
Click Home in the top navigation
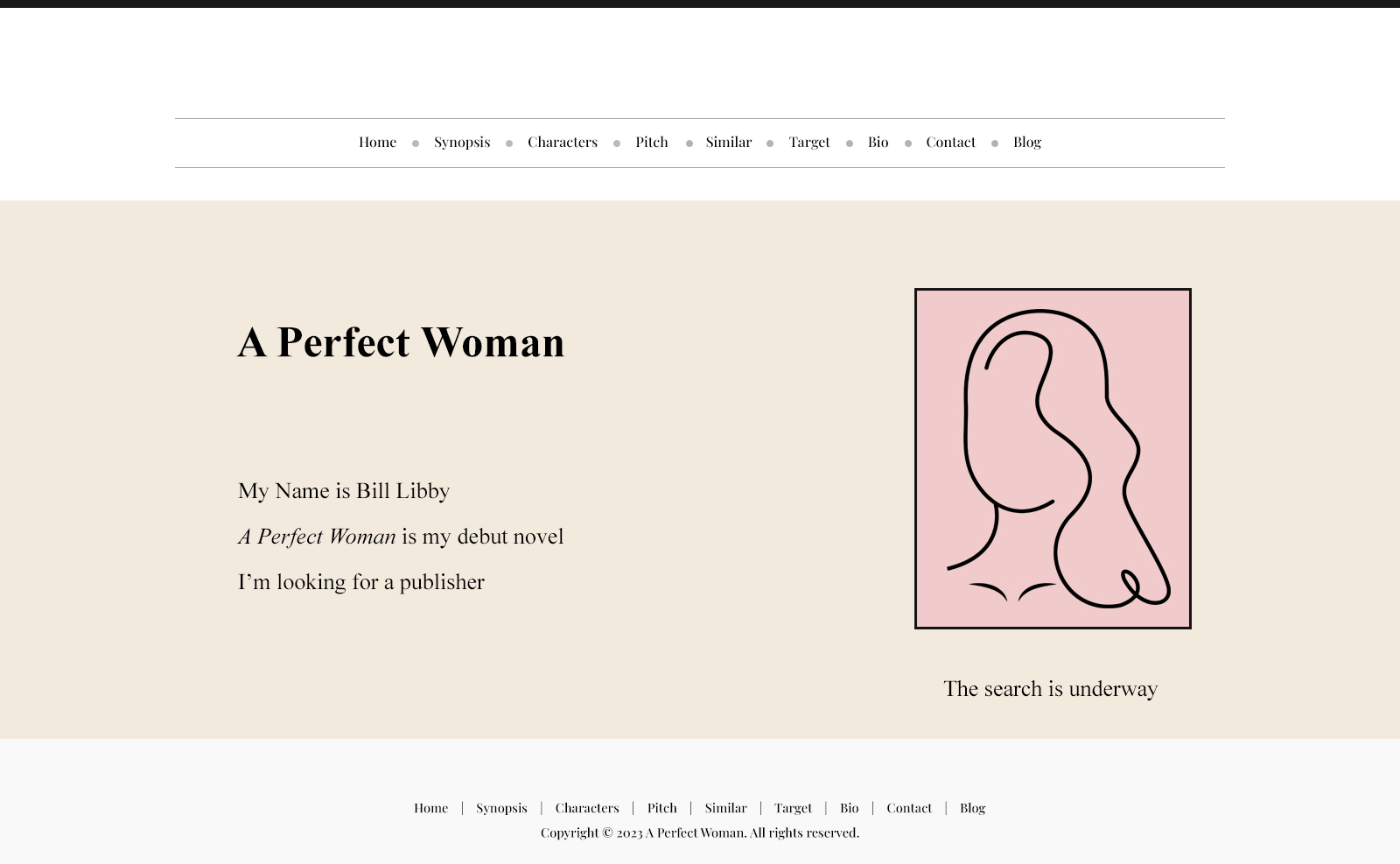pyautogui.click(x=377, y=142)
